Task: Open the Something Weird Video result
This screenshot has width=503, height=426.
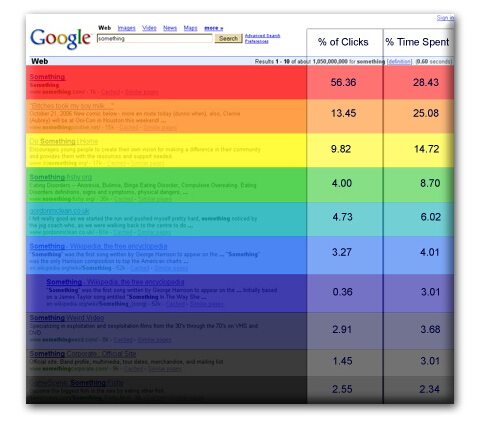Action: pos(67,318)
